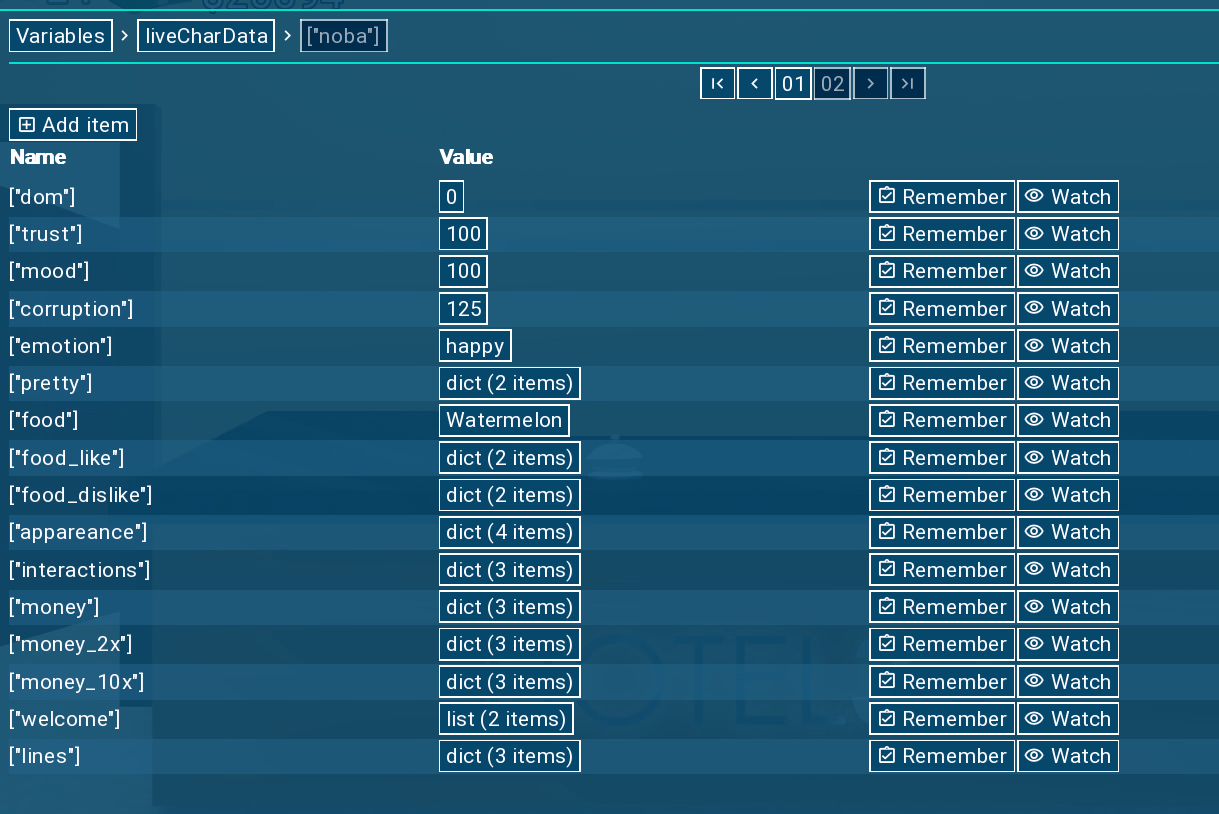Image resolution: width=1219 pixels, height=814 pixels.
Task: Watch the food_dislike variable
Action: click(x=1068, y=495)
